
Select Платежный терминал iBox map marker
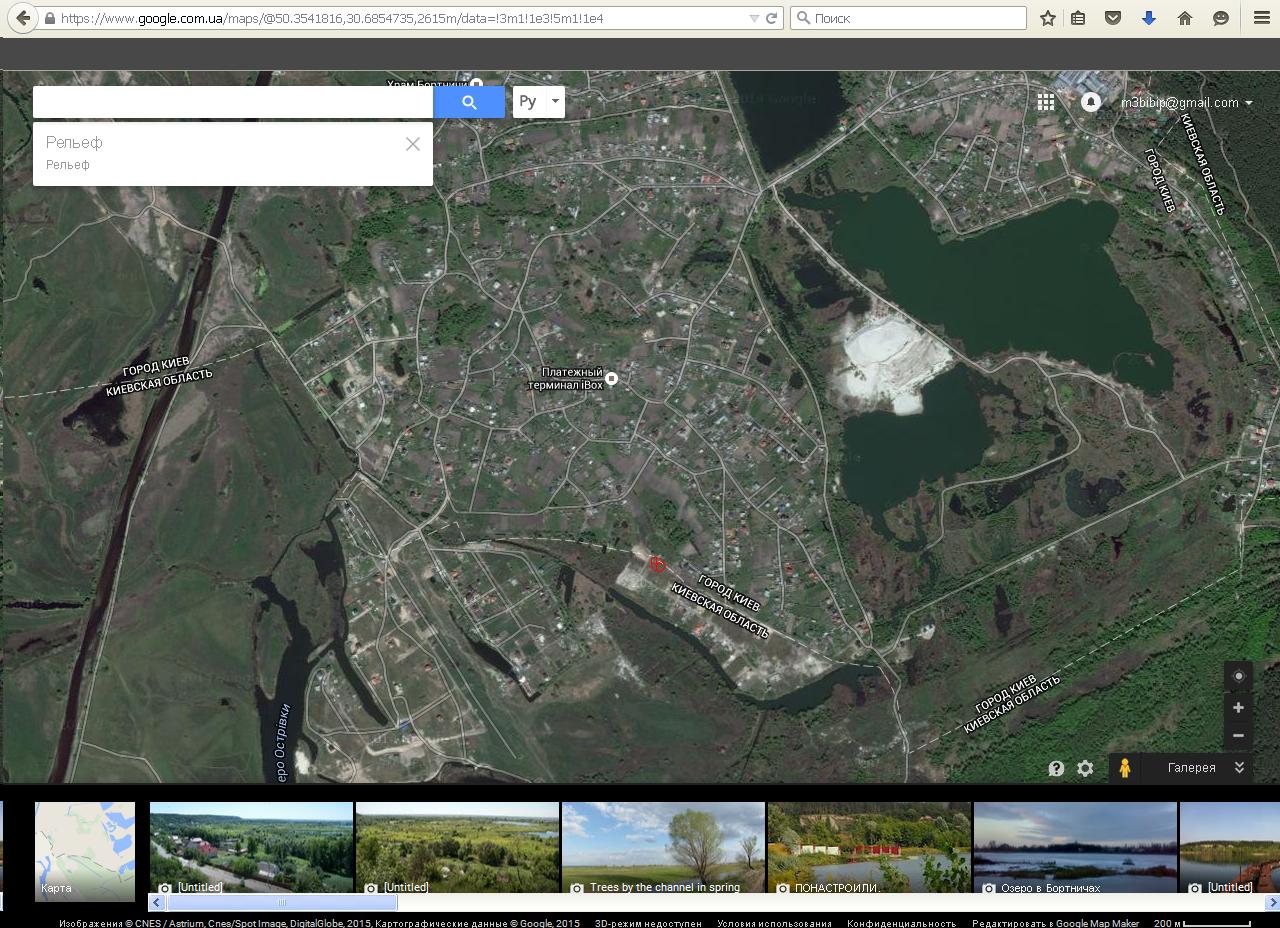[612, 379]
